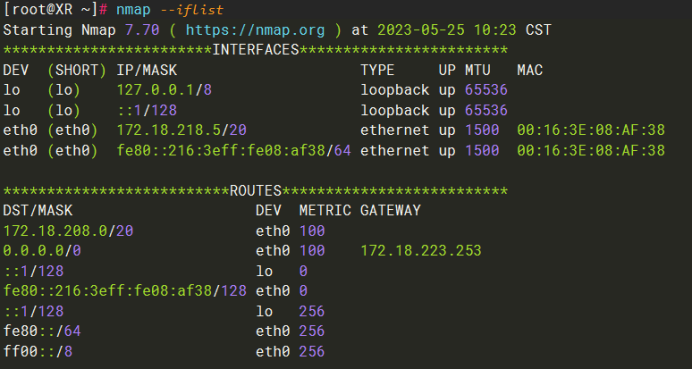
Task: Click the nmap command text
Action: coord(133,10)
